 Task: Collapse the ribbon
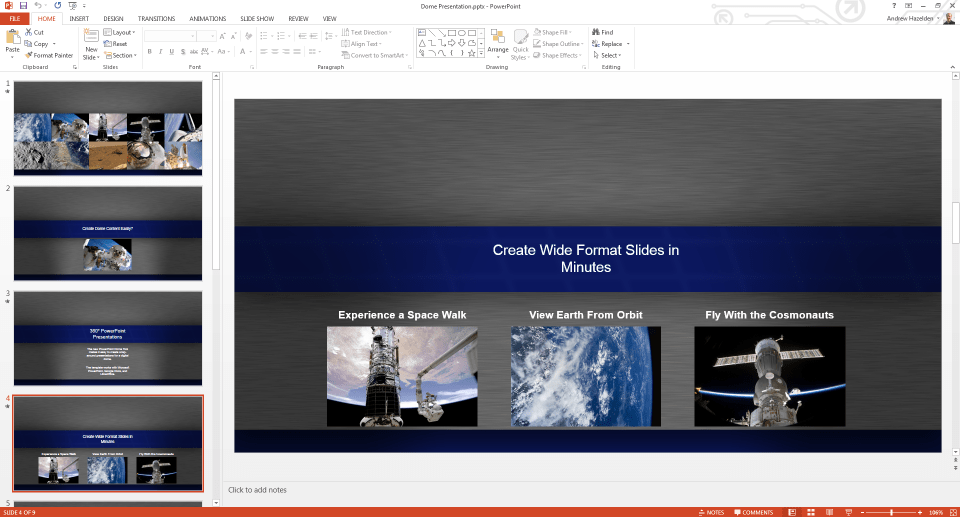click(953, 67)
